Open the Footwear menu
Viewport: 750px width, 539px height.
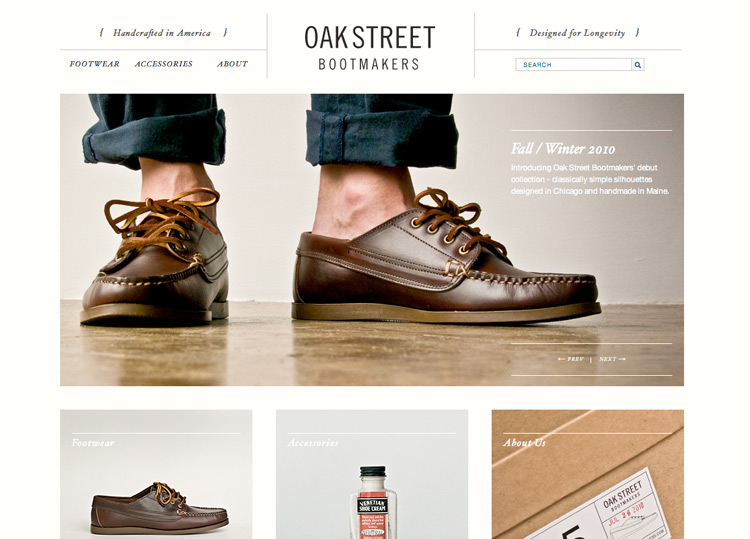coord(94,64)
